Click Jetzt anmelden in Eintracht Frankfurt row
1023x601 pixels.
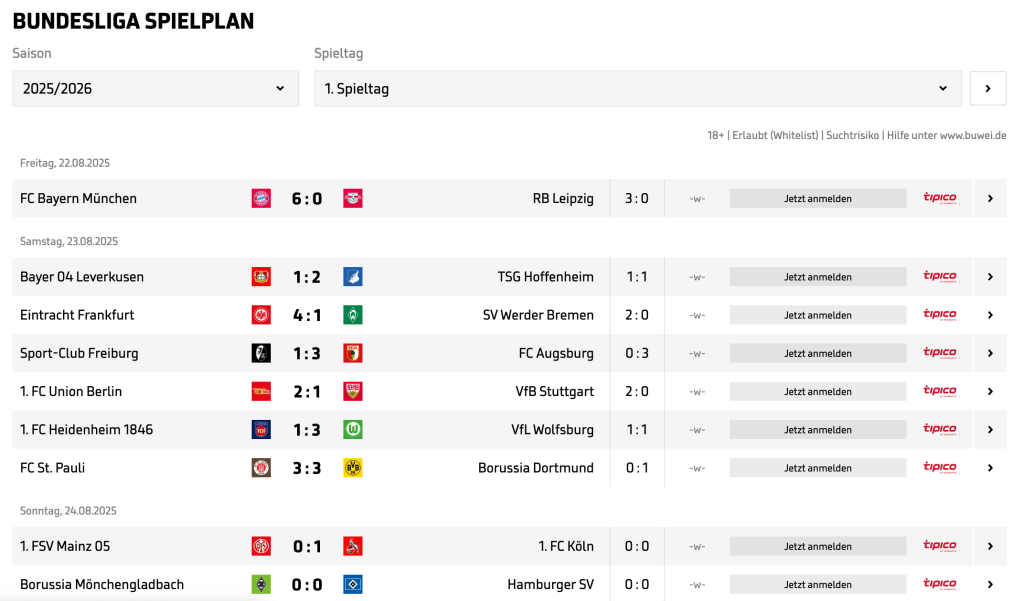(817, 315)
